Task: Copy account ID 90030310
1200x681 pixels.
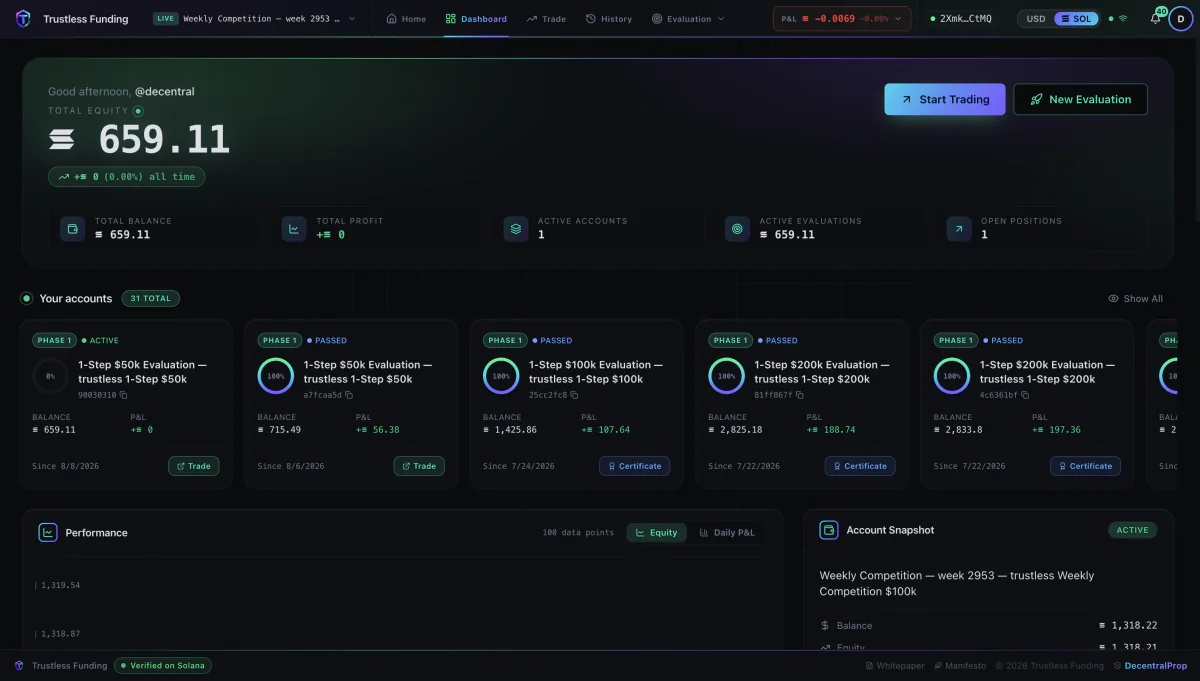Action: 123,395
